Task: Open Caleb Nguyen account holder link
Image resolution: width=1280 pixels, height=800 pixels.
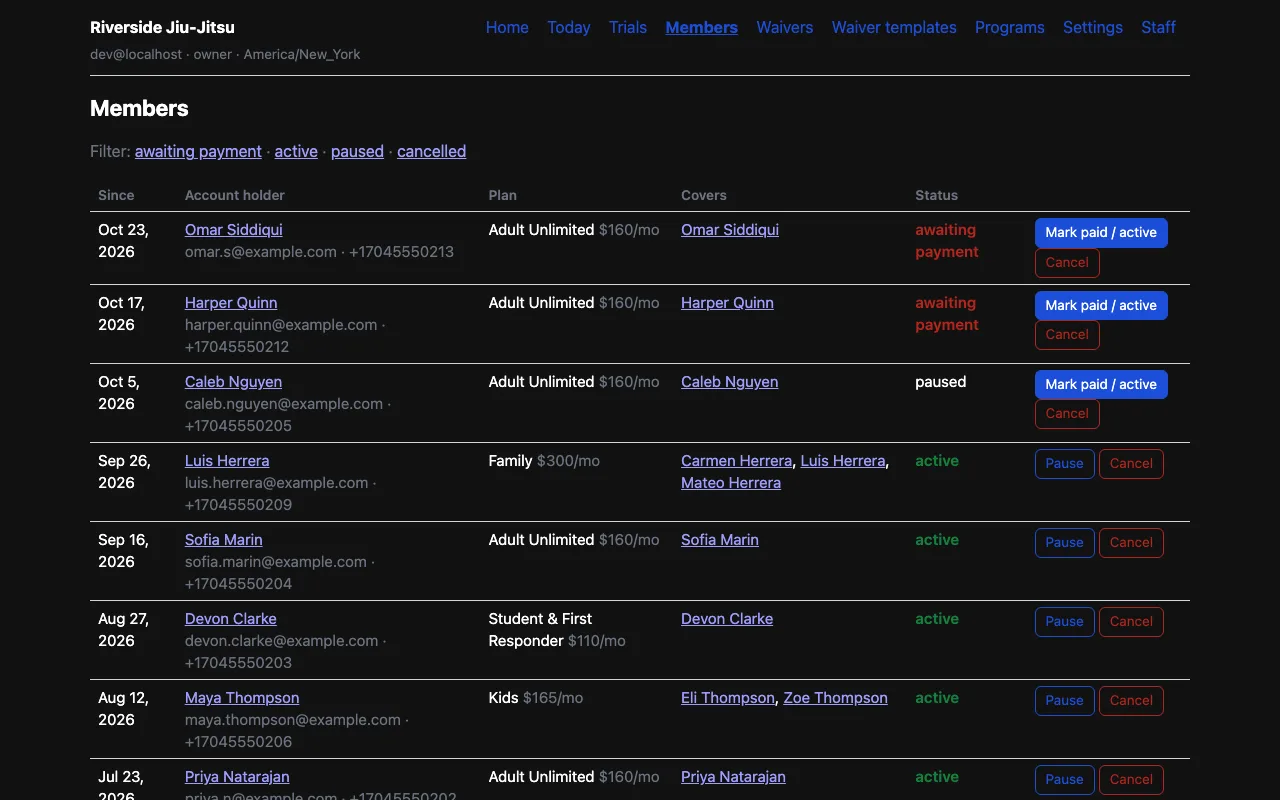Action: [233, 382]
